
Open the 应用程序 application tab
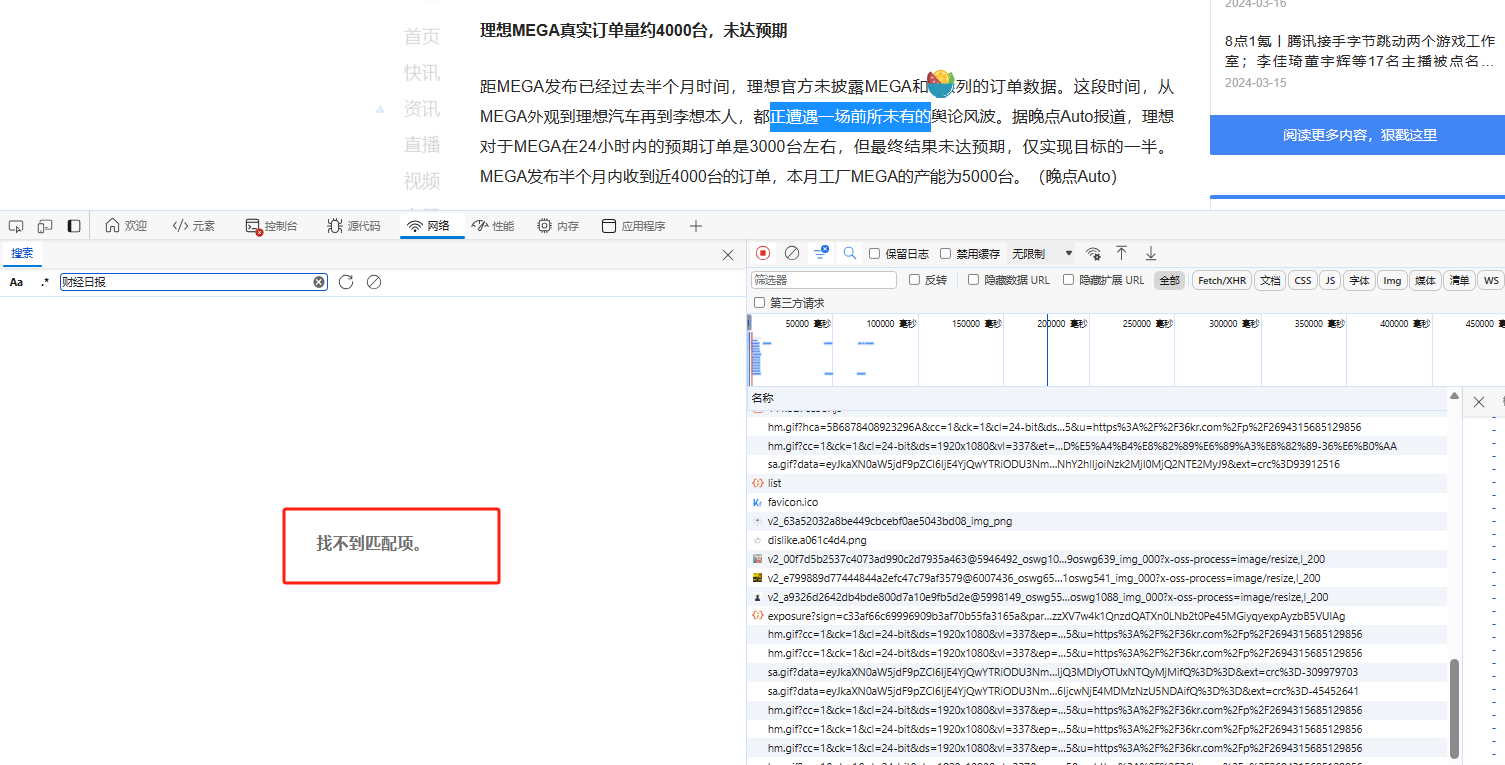coord(634,226)
